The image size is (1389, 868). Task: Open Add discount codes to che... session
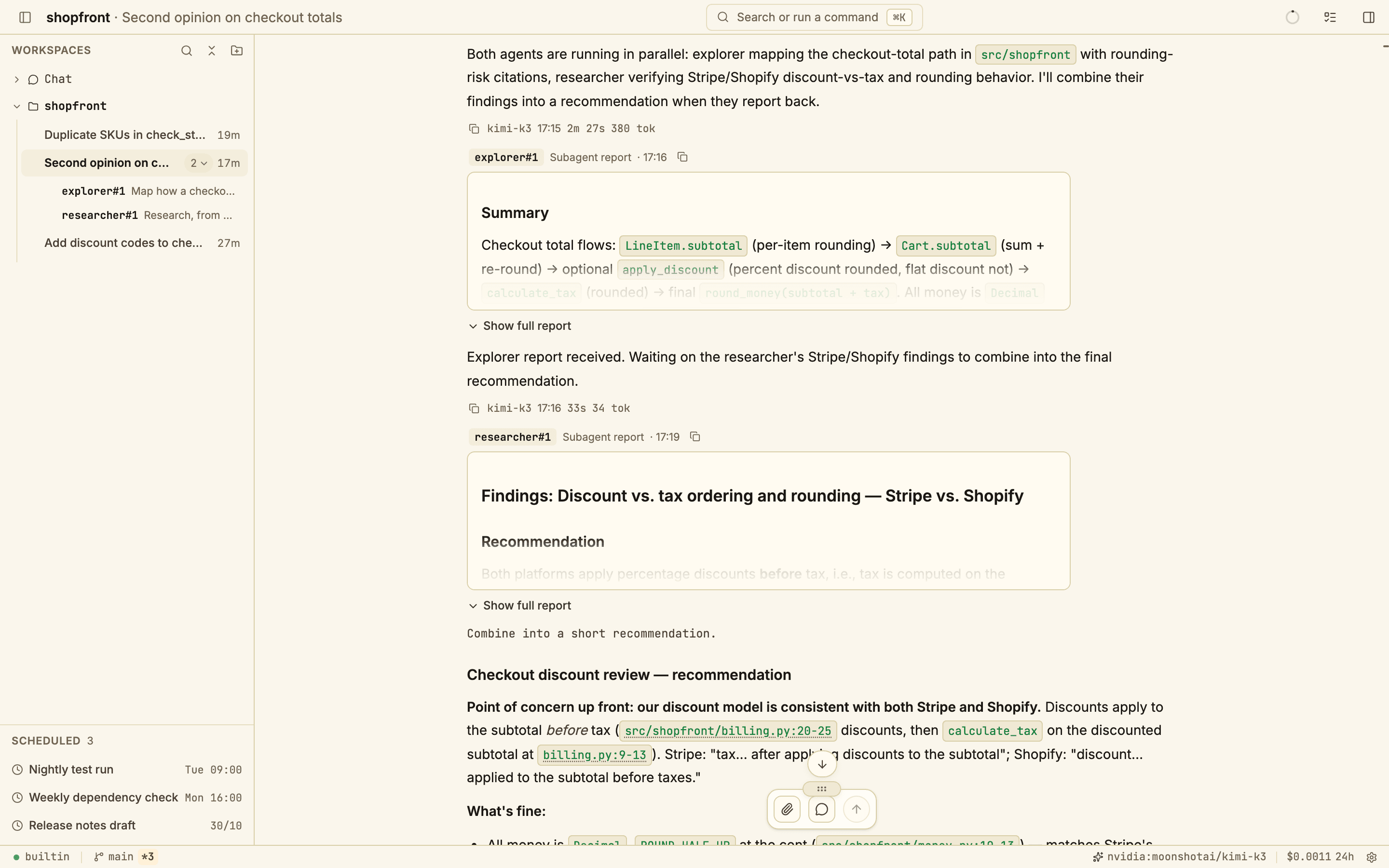click(x=134, y=243)
